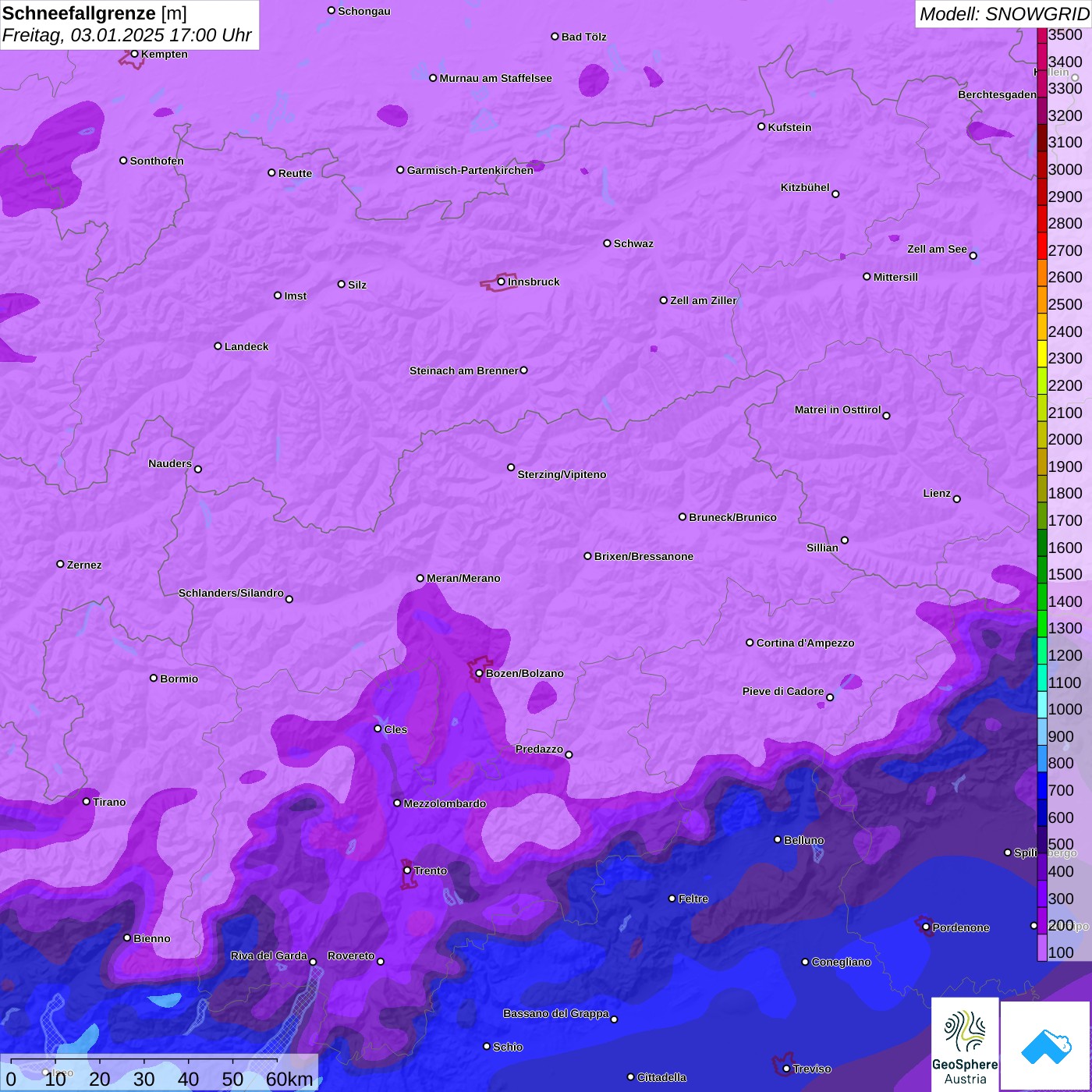1092x1092 pixels.
Task: Click the Innsbruck city marker circle
Action: click(x=501, y=282)
